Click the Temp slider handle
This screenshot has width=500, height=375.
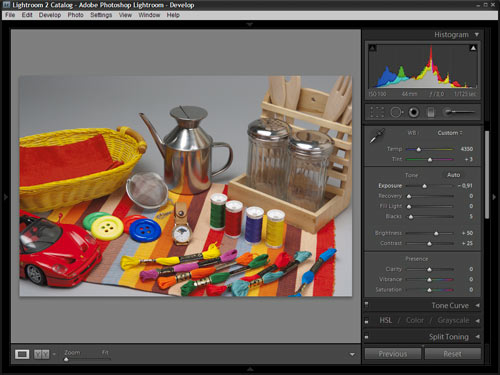(x=419, y=149)
